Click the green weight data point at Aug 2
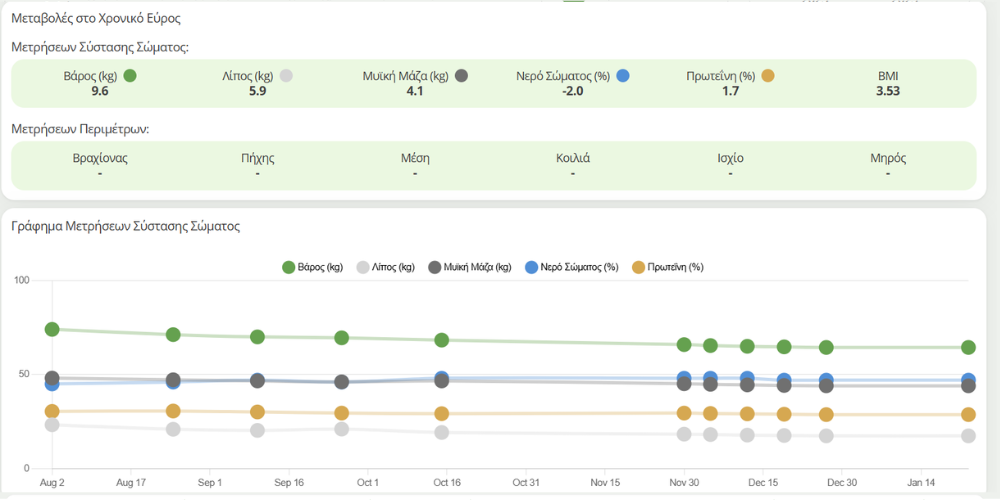This screenshot has height=500, width=1000. pyautogui.click(x=52, y=329)
